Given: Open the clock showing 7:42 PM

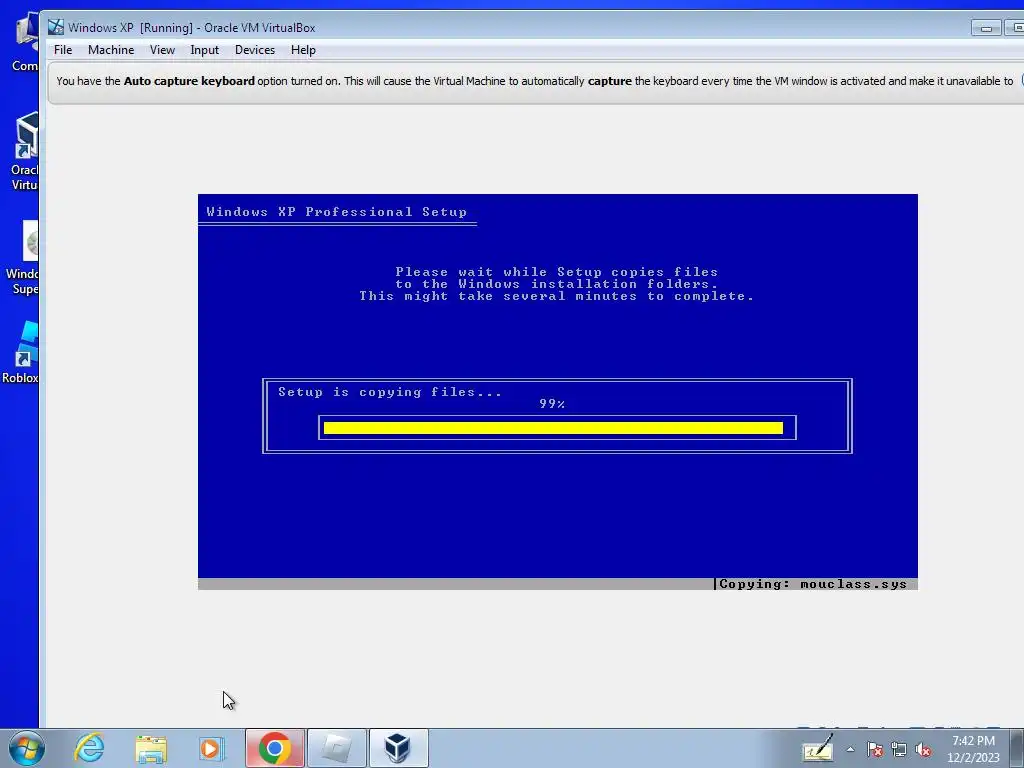Looking at the screenshot, I should (974, 749).
